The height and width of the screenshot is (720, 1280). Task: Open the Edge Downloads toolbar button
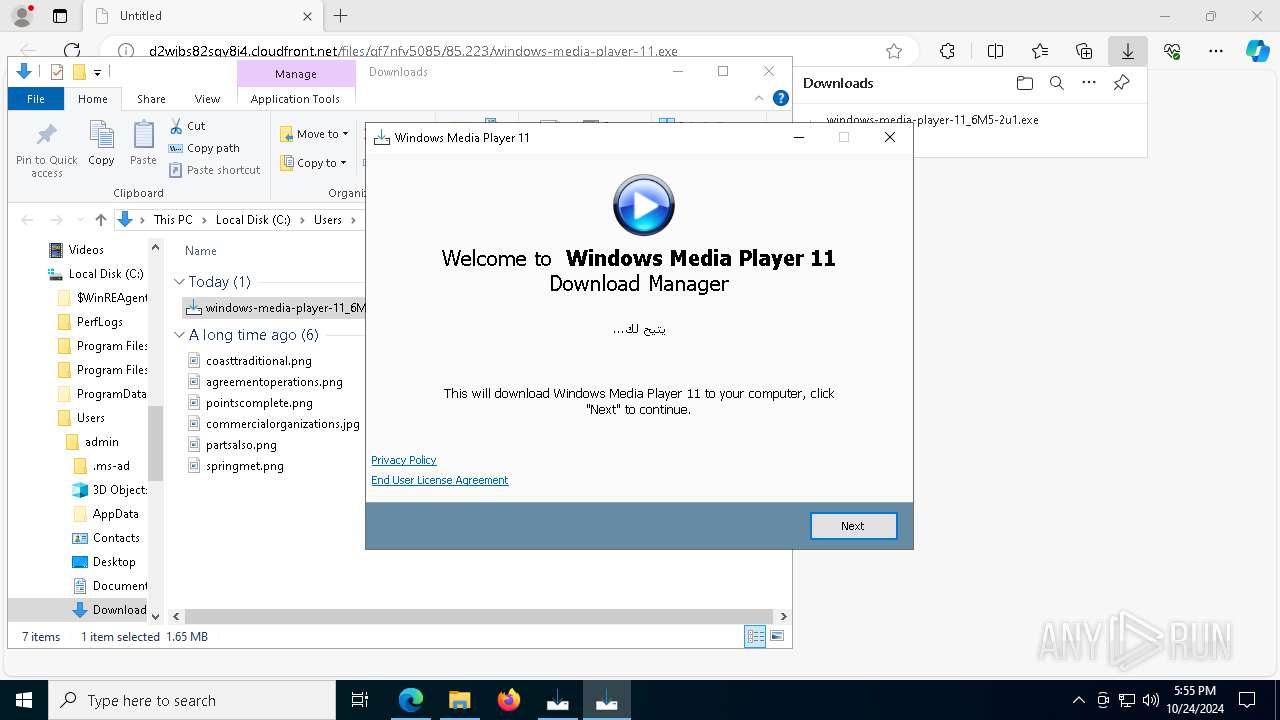(x=1127, y=51)
